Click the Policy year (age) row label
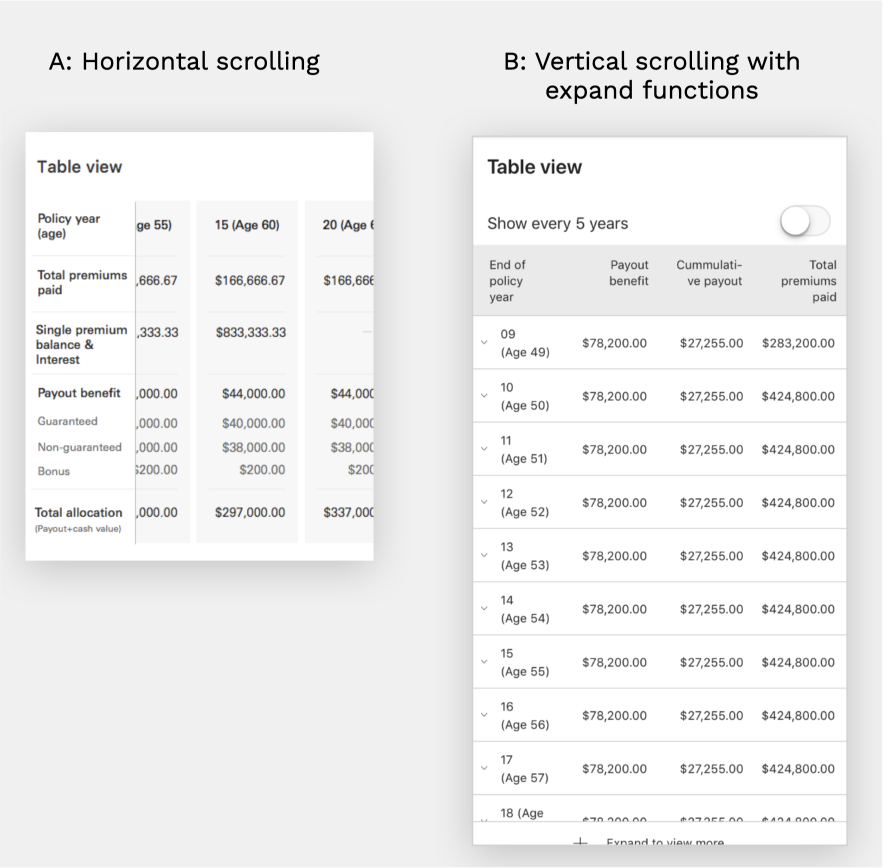 [x=68, y=226]
